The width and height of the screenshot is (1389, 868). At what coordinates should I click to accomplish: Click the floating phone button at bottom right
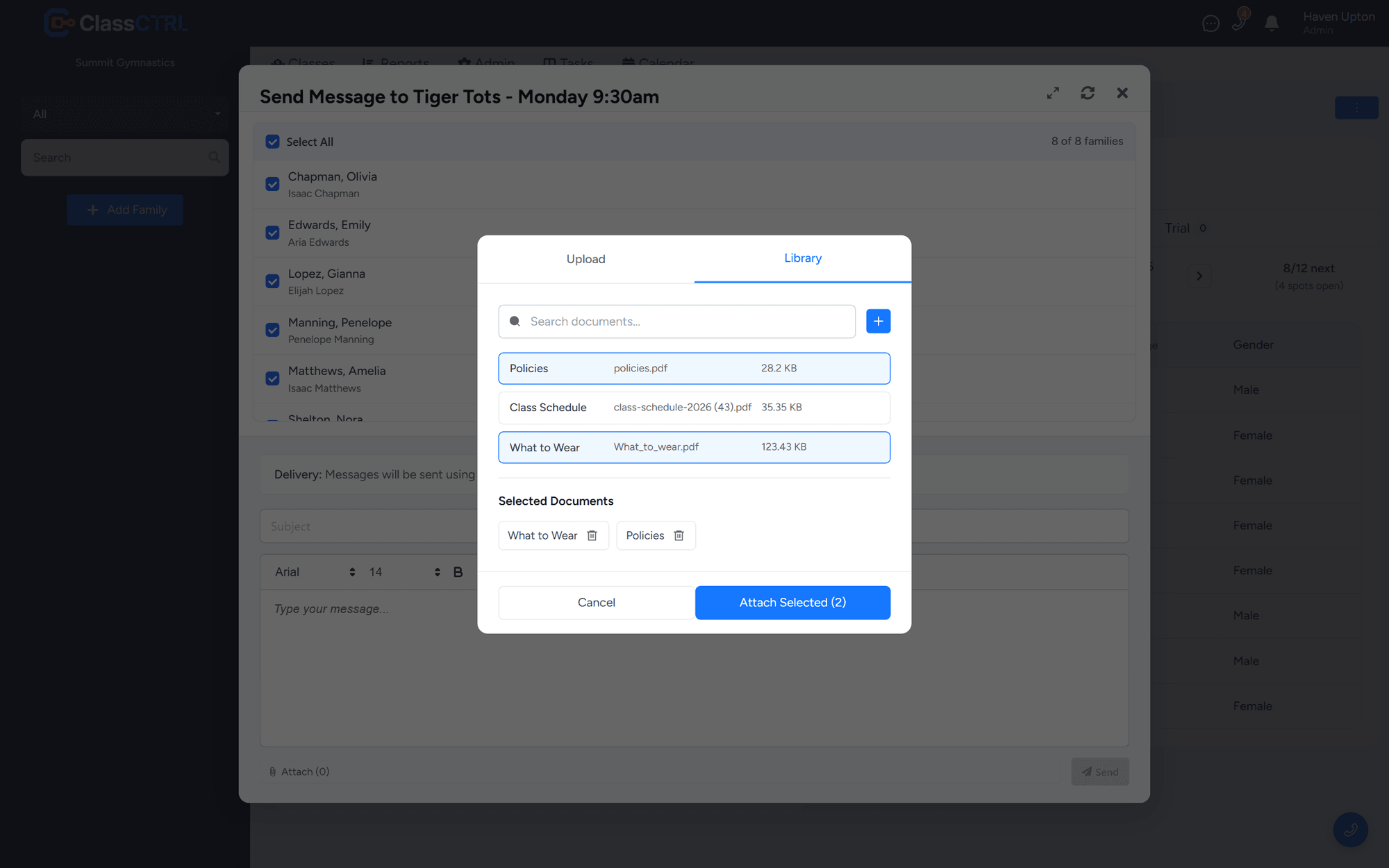[x=1350, y=829]
